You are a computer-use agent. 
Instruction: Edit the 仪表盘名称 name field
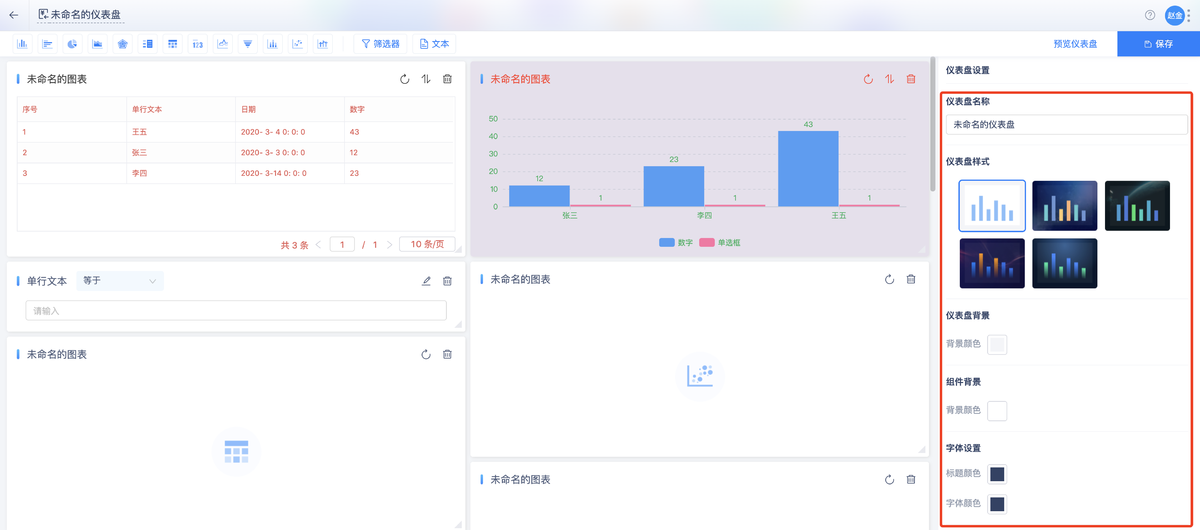1066,125
